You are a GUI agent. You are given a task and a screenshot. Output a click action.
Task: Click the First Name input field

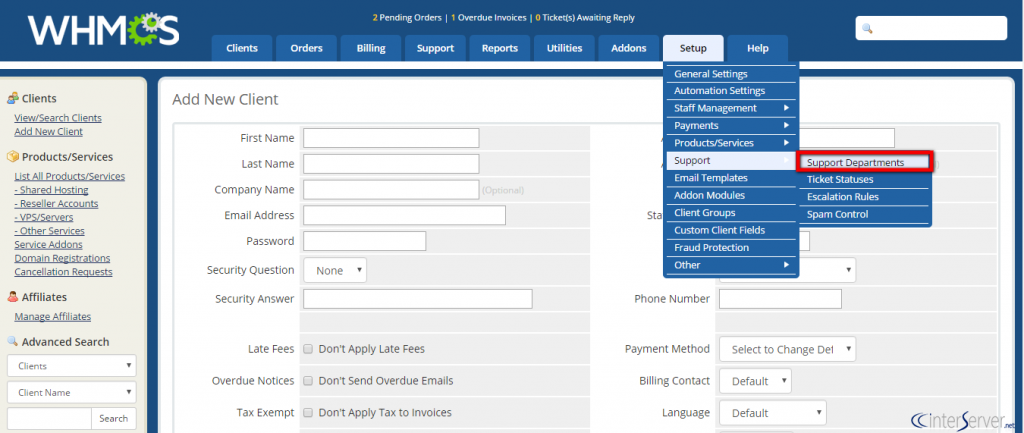tap(391, 138)
